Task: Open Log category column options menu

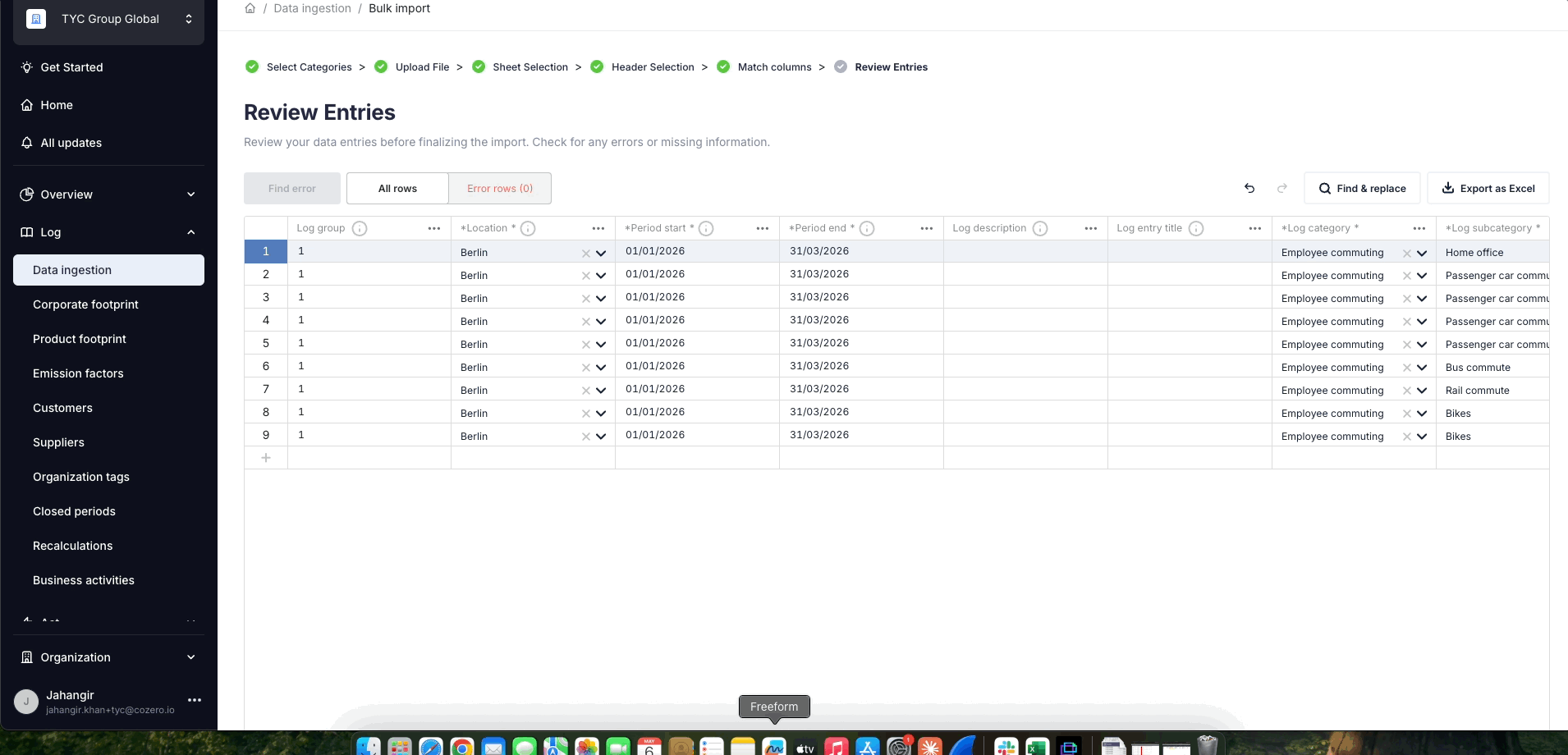Action: pos(1419,228)
